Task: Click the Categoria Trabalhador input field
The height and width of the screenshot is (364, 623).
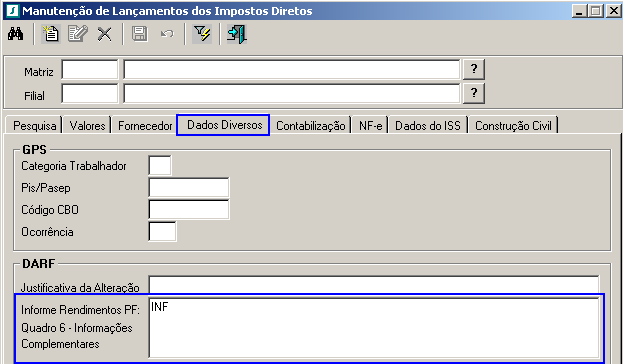Action: pos(160,165)
